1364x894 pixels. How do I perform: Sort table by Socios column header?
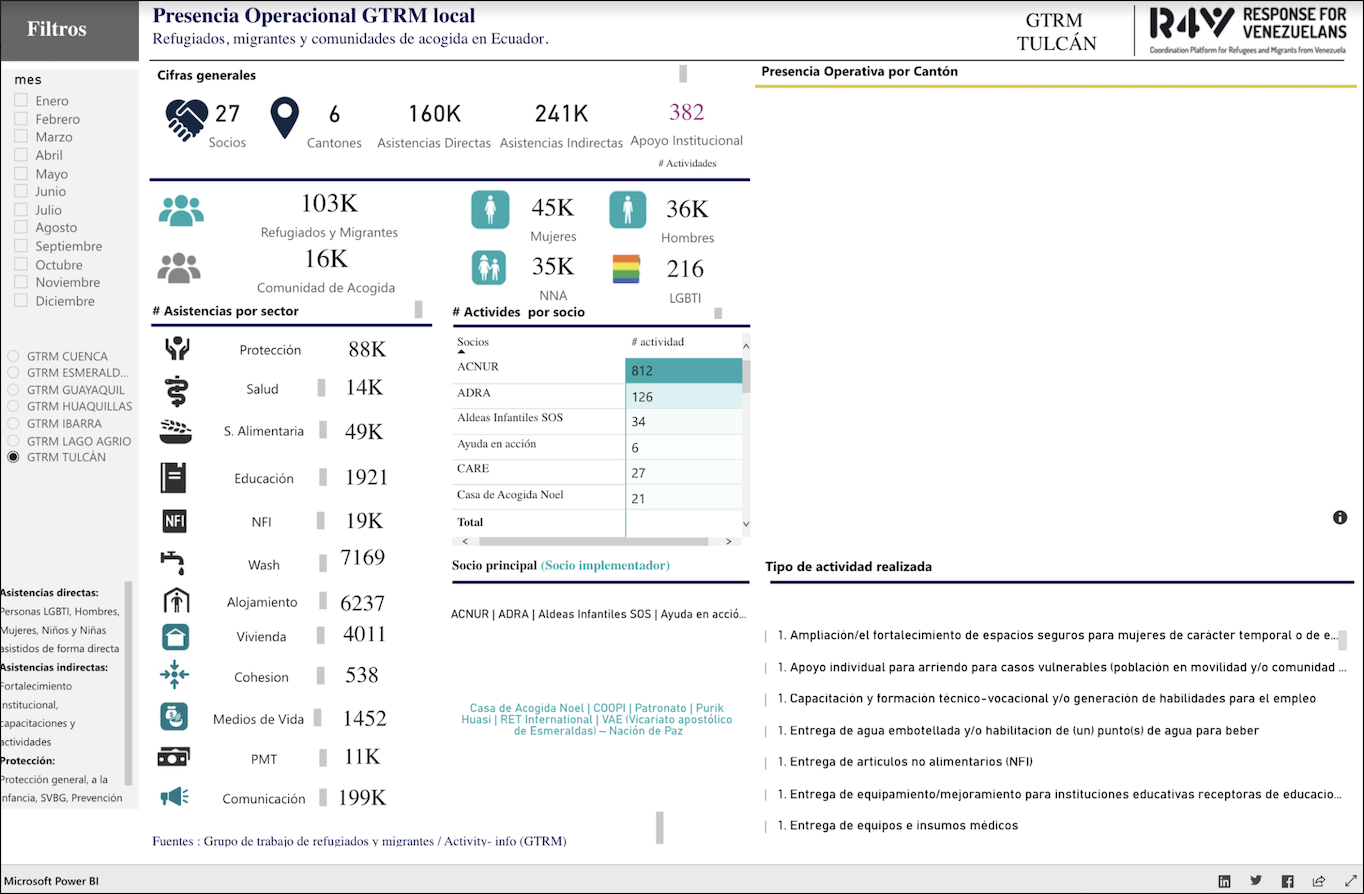point(473,342)
